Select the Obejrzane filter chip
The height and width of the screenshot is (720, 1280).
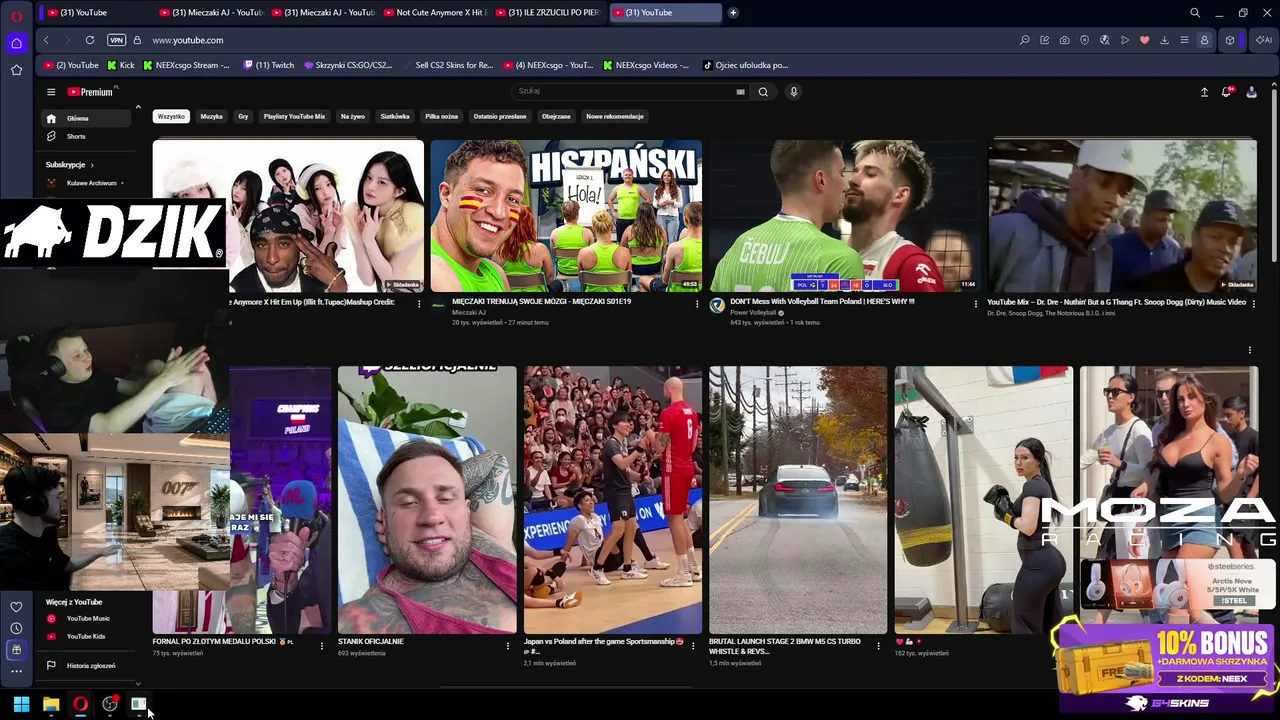[556, 117]
